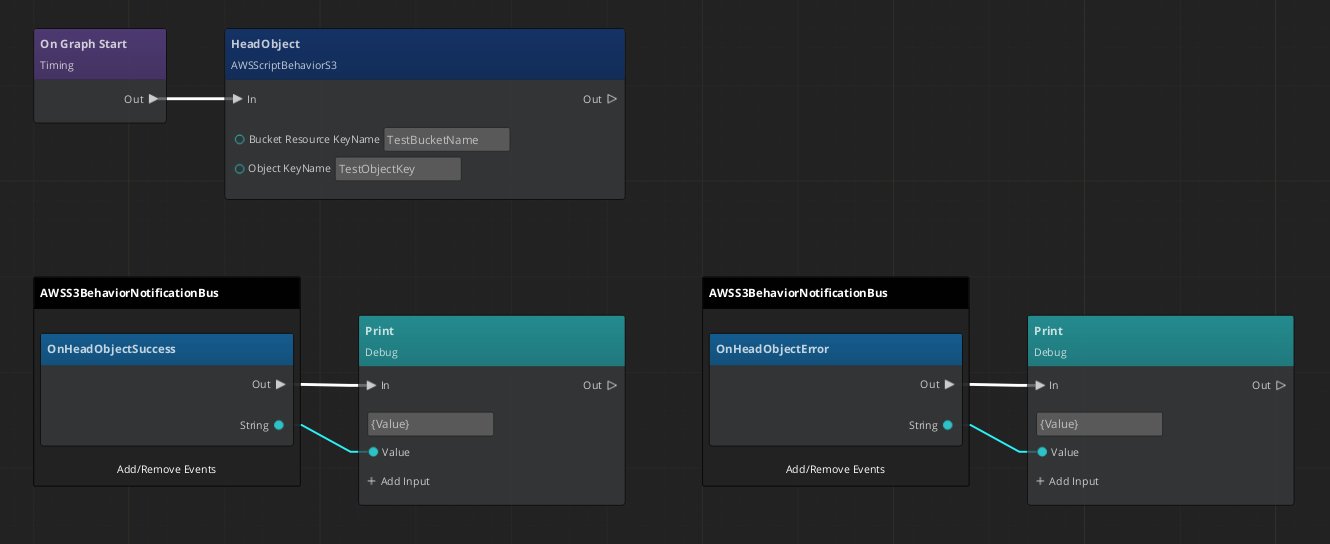Click the String data pin of OnHeadObjectSuccess
Viewport: 1330px width, 544px height.
tap(279, 425)
